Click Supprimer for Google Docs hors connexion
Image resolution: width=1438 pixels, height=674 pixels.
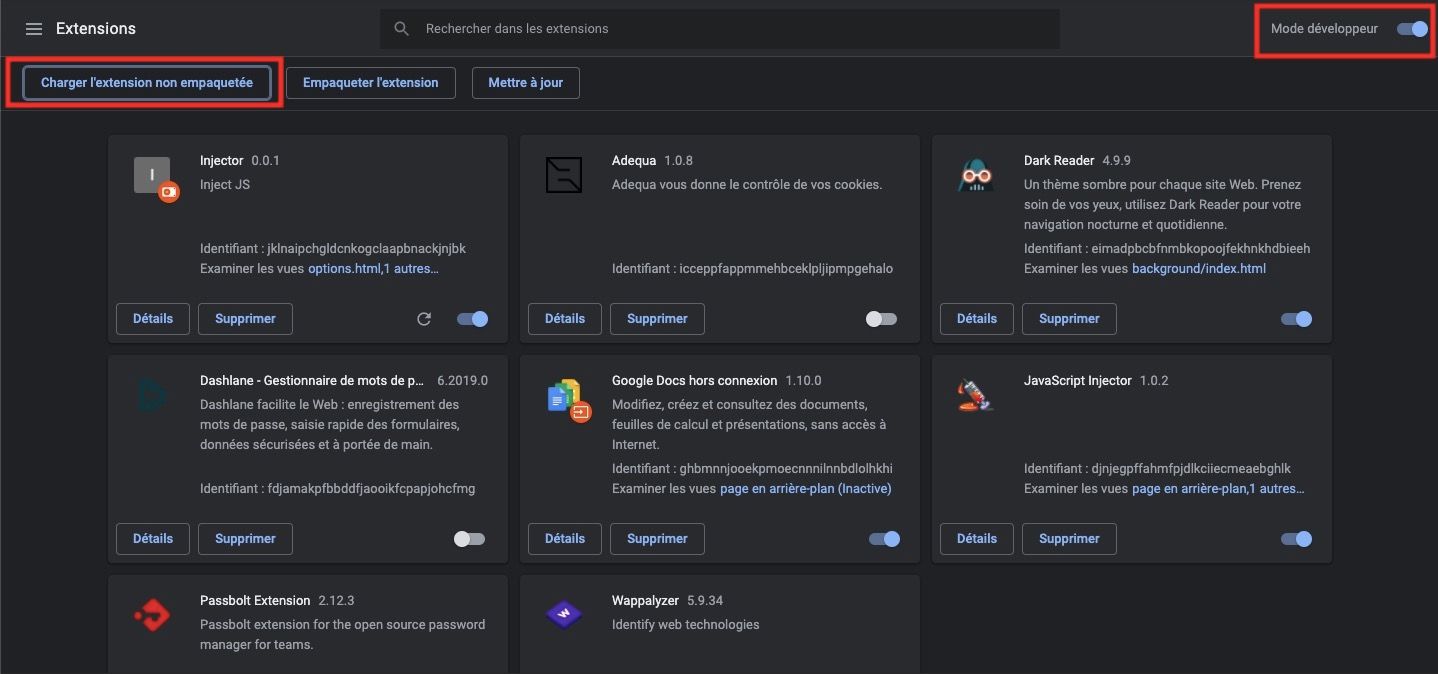[657, 539]
